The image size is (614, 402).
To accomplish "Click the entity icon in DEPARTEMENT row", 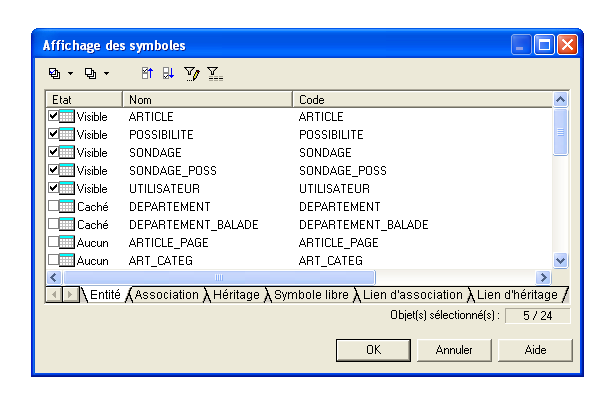I will pyautogui.click(x=67, y=206).
